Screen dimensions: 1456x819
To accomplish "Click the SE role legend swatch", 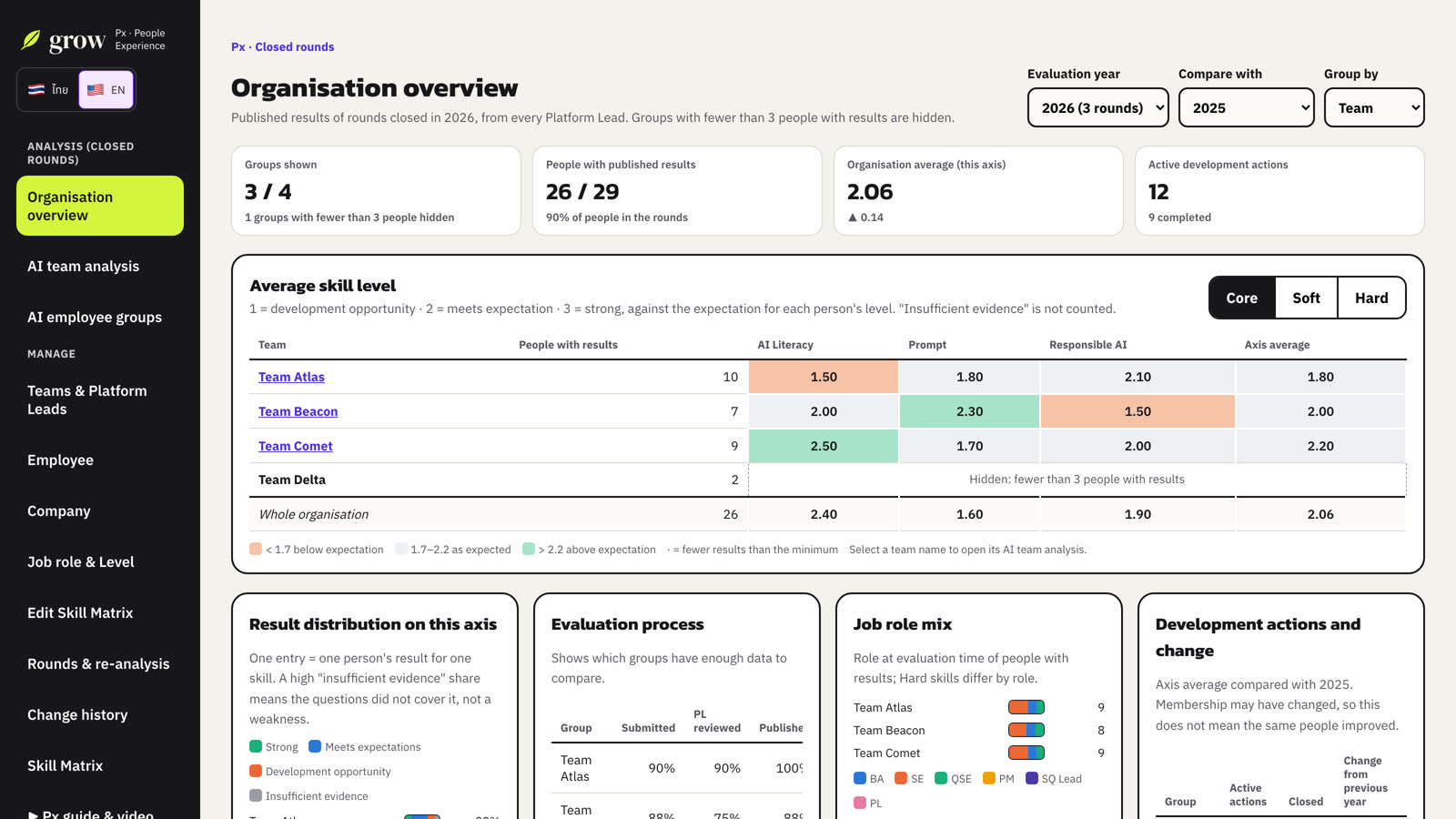I will point(901,778).
